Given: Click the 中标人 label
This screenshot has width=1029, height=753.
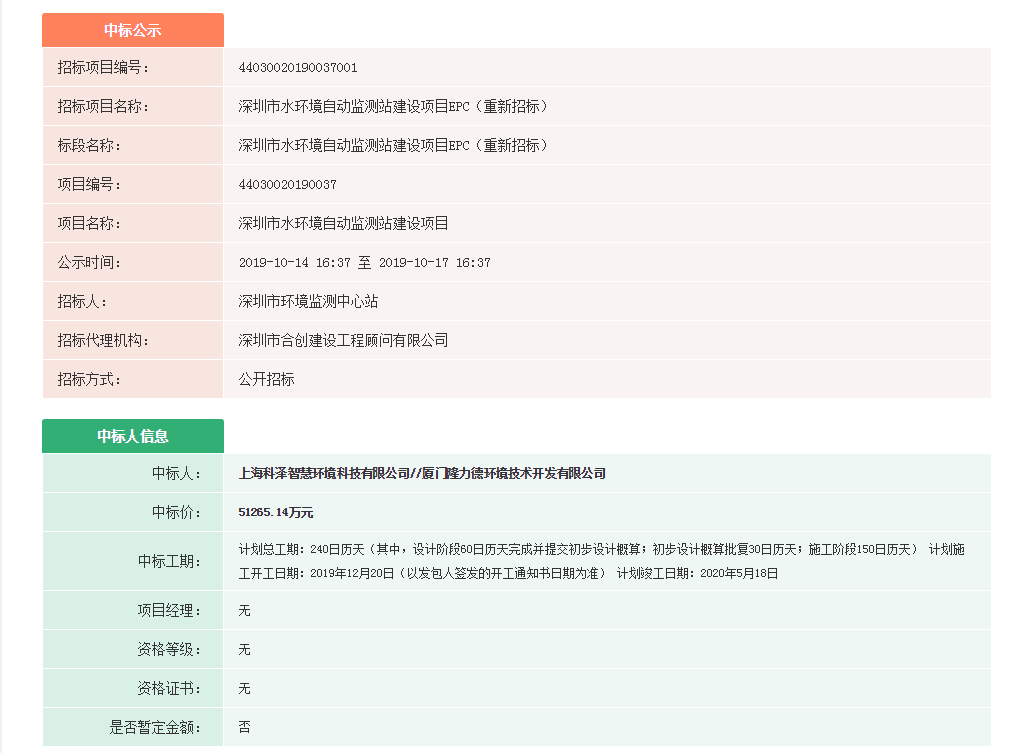Looking at the screenshot, I should (177, 473).
